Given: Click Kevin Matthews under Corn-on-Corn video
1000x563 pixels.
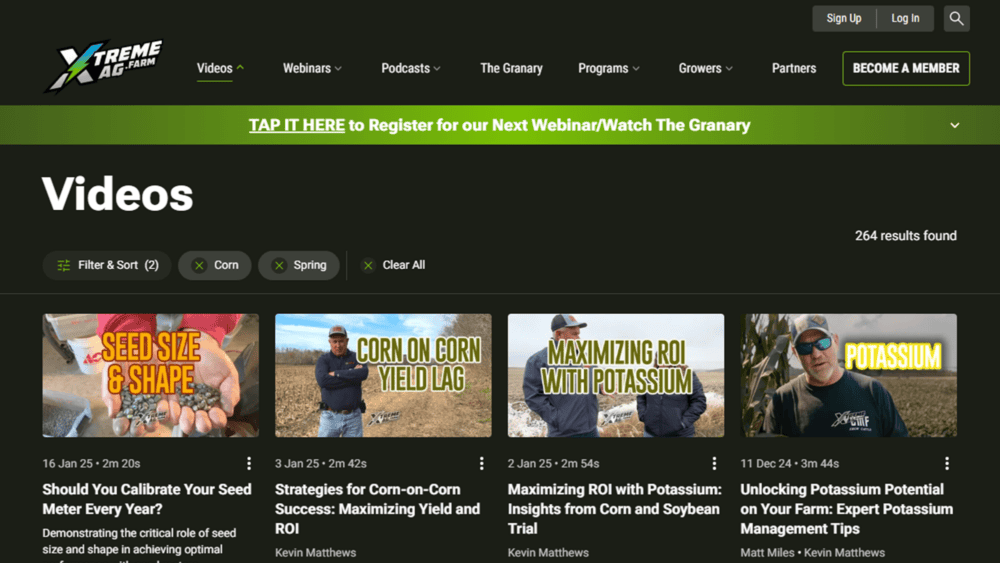Looking at the screenshot, I should (x=316, y=553).
